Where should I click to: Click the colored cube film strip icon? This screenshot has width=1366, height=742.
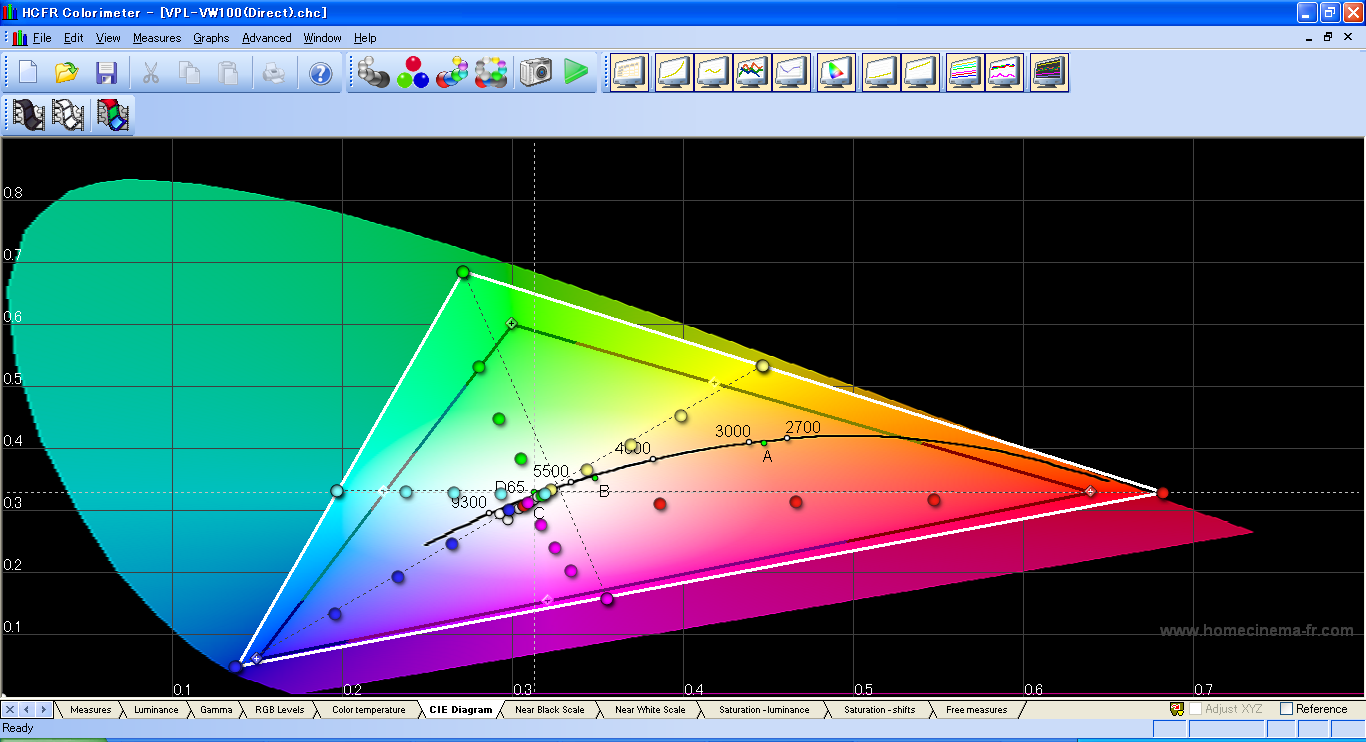[113, 115]
